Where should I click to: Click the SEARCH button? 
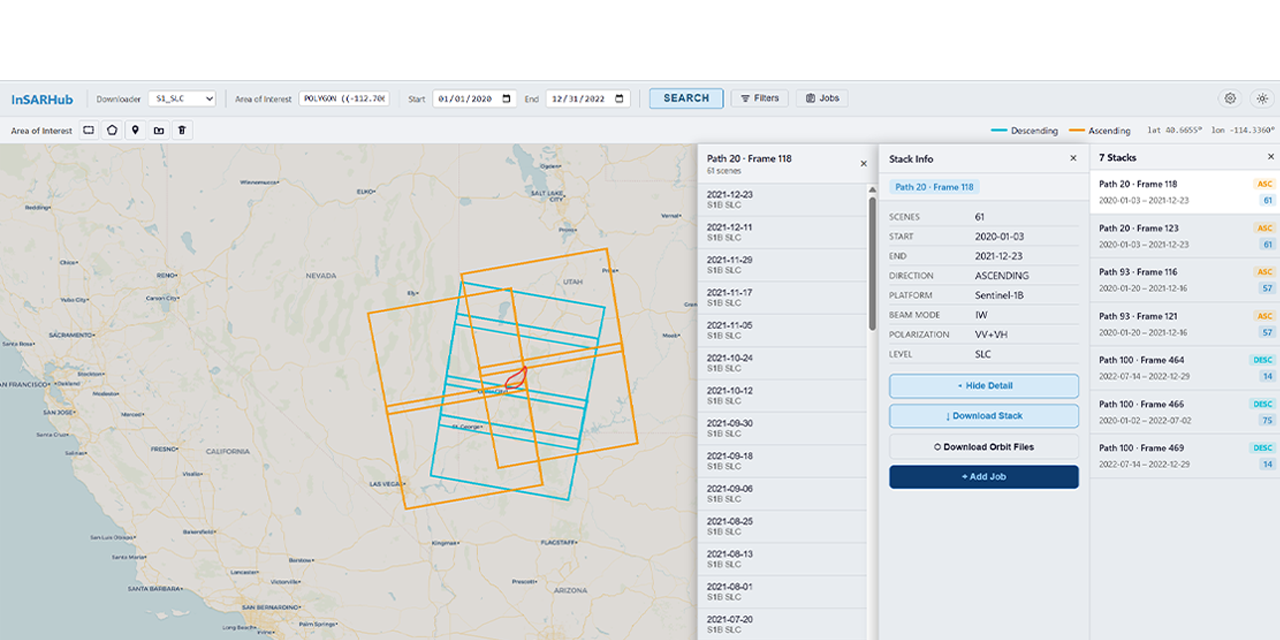[x=686, y=98]
